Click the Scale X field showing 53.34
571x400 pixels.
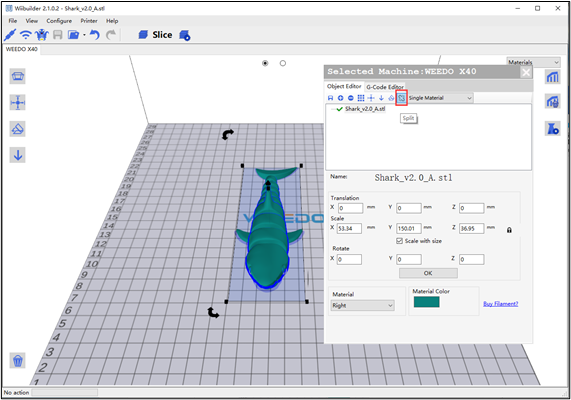(349, 228)
